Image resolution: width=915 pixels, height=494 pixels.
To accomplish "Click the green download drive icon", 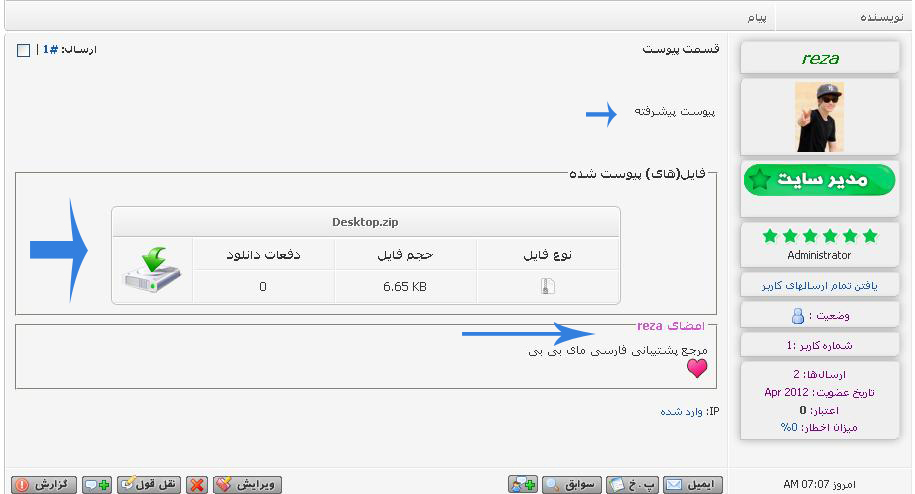I will [x=152, y=270].
